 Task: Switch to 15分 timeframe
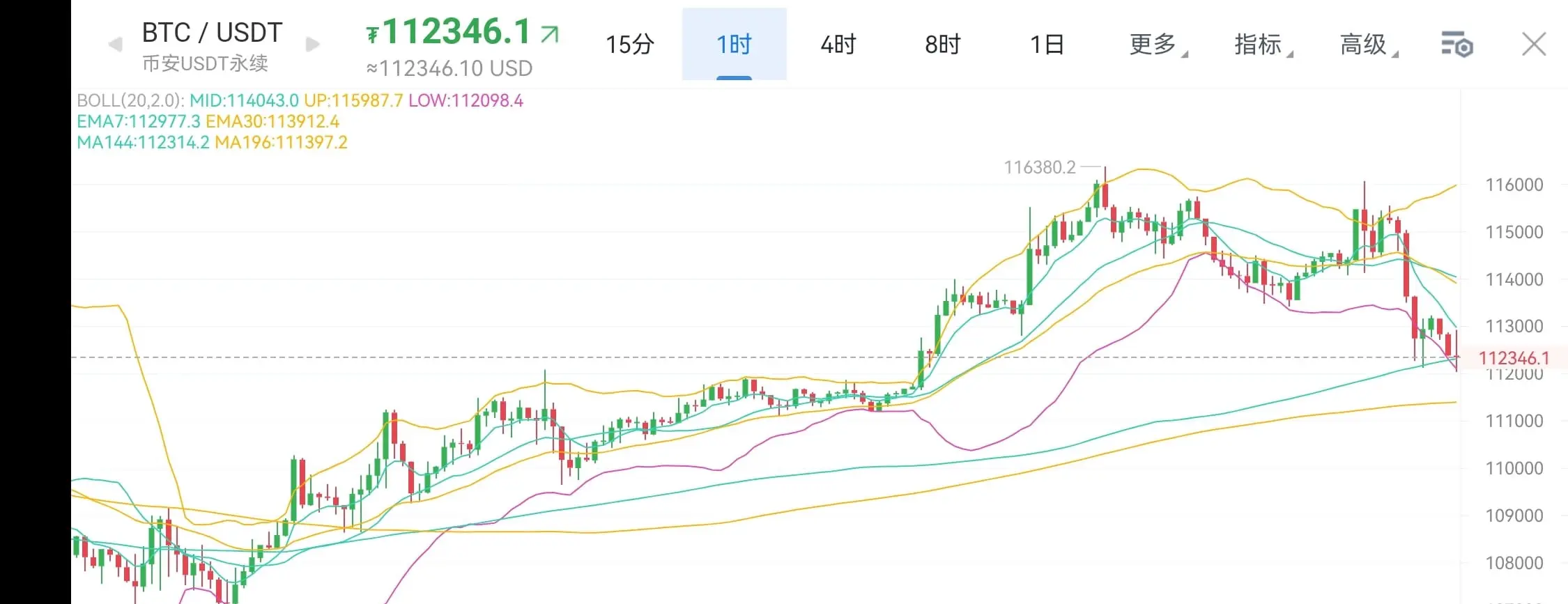(x=630, y=45)
